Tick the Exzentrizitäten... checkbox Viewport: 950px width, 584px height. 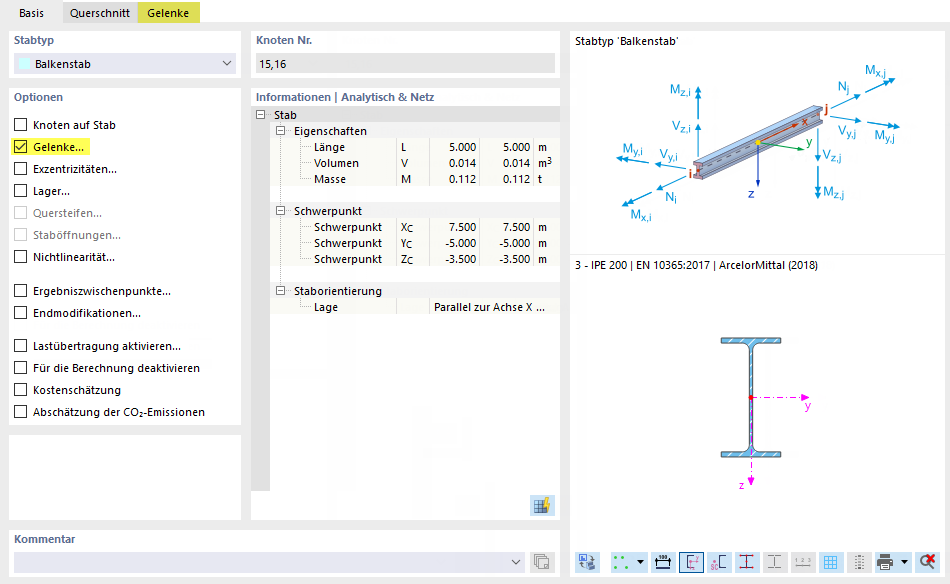(x=21, y=168)
